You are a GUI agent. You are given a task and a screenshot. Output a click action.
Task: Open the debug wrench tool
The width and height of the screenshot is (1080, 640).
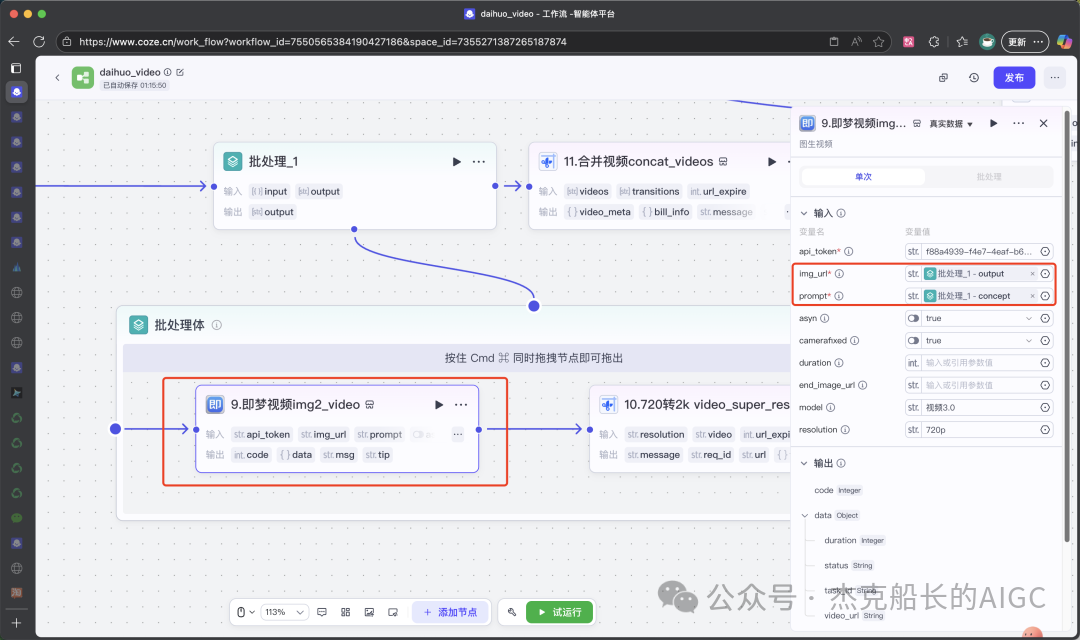512,612
